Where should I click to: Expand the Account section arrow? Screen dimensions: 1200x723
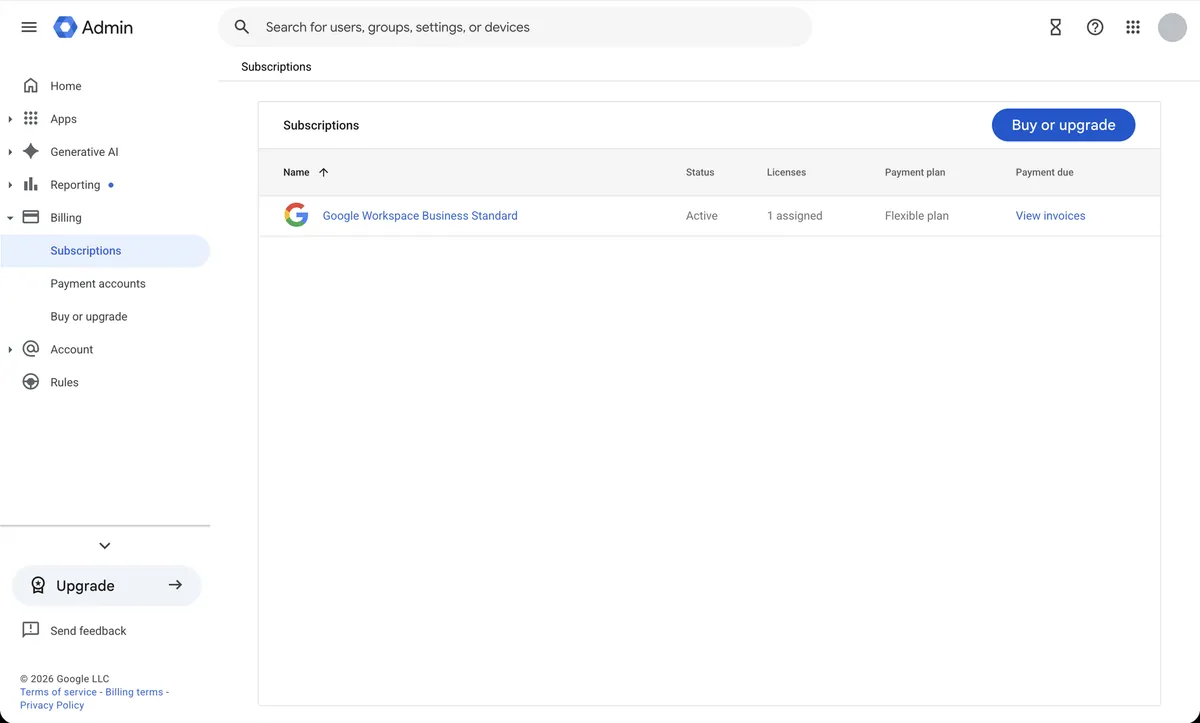point(10,349)
